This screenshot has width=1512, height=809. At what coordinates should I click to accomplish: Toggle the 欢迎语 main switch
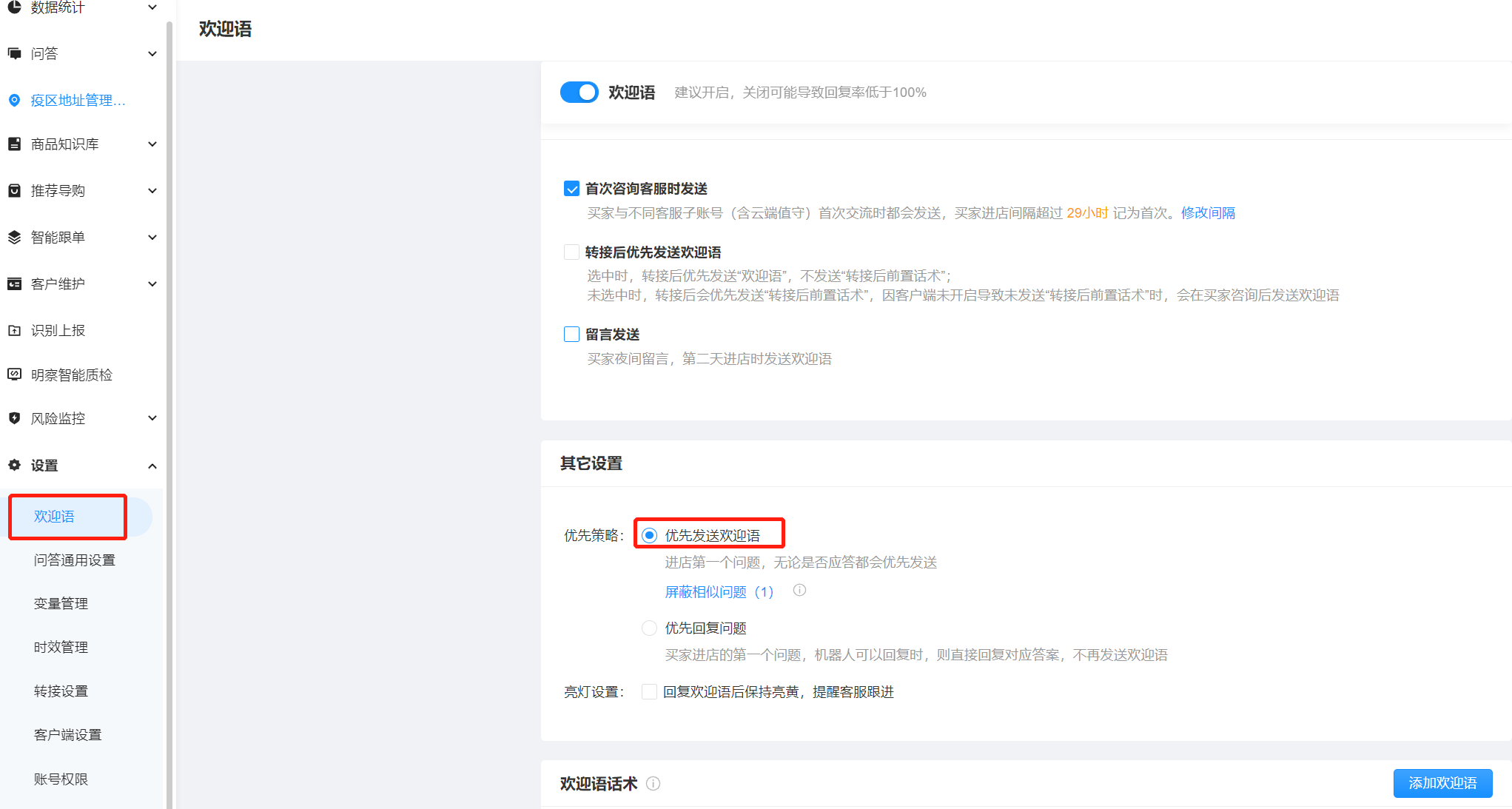tap(579, 93)
